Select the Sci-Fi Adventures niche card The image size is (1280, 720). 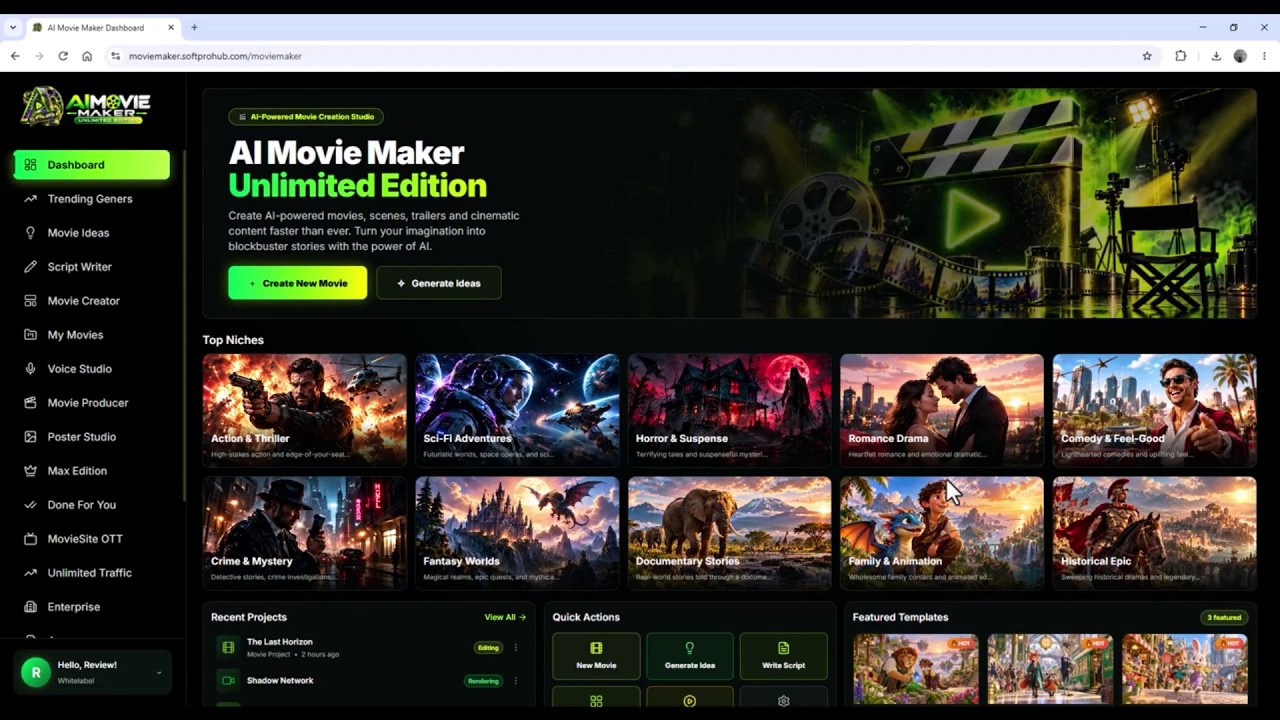pos(517,410)
